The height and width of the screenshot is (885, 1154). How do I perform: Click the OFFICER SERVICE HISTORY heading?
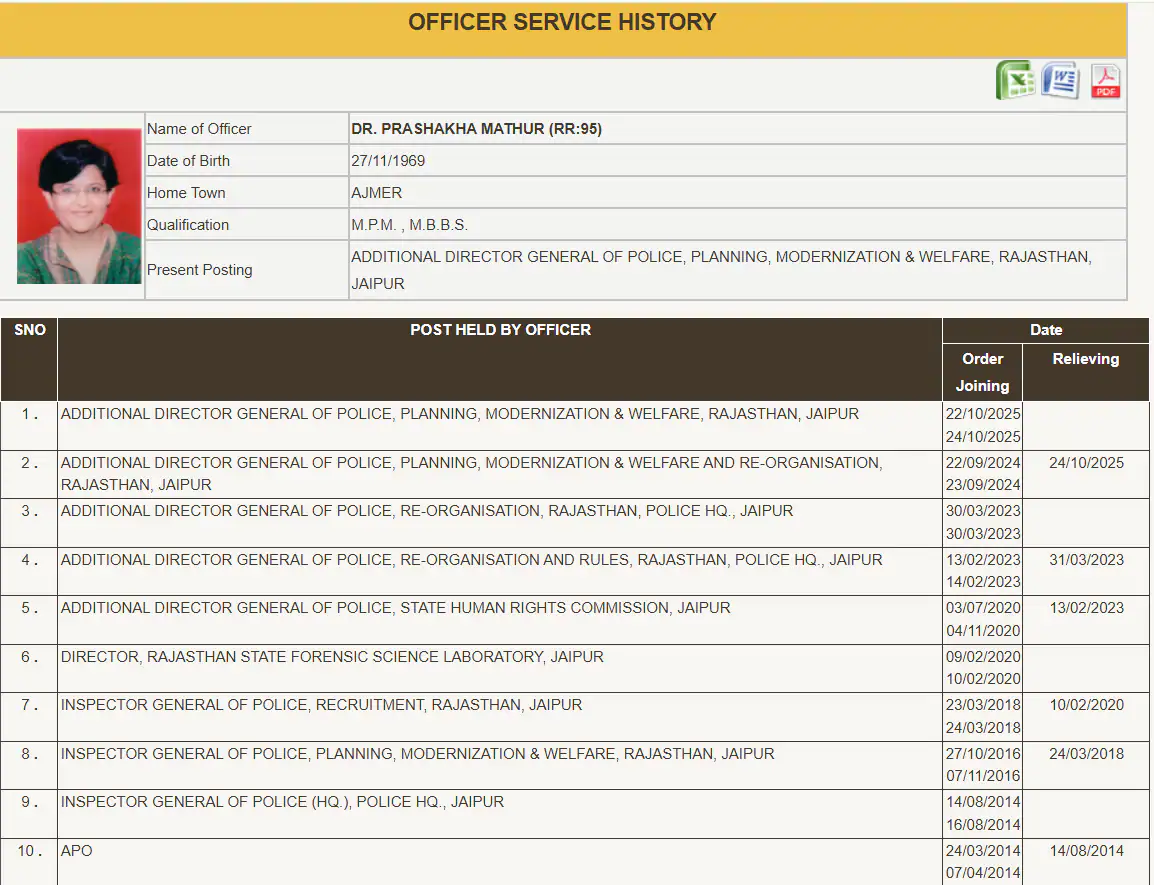click(562, 22)
